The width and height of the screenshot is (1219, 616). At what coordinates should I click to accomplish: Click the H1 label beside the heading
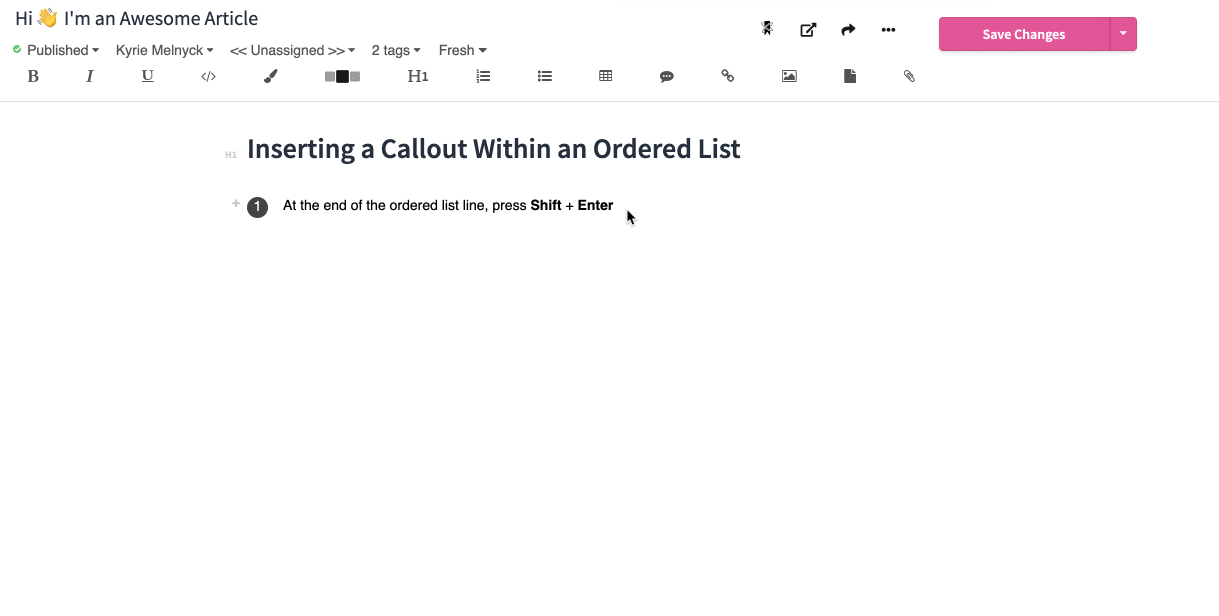[231, 155]
